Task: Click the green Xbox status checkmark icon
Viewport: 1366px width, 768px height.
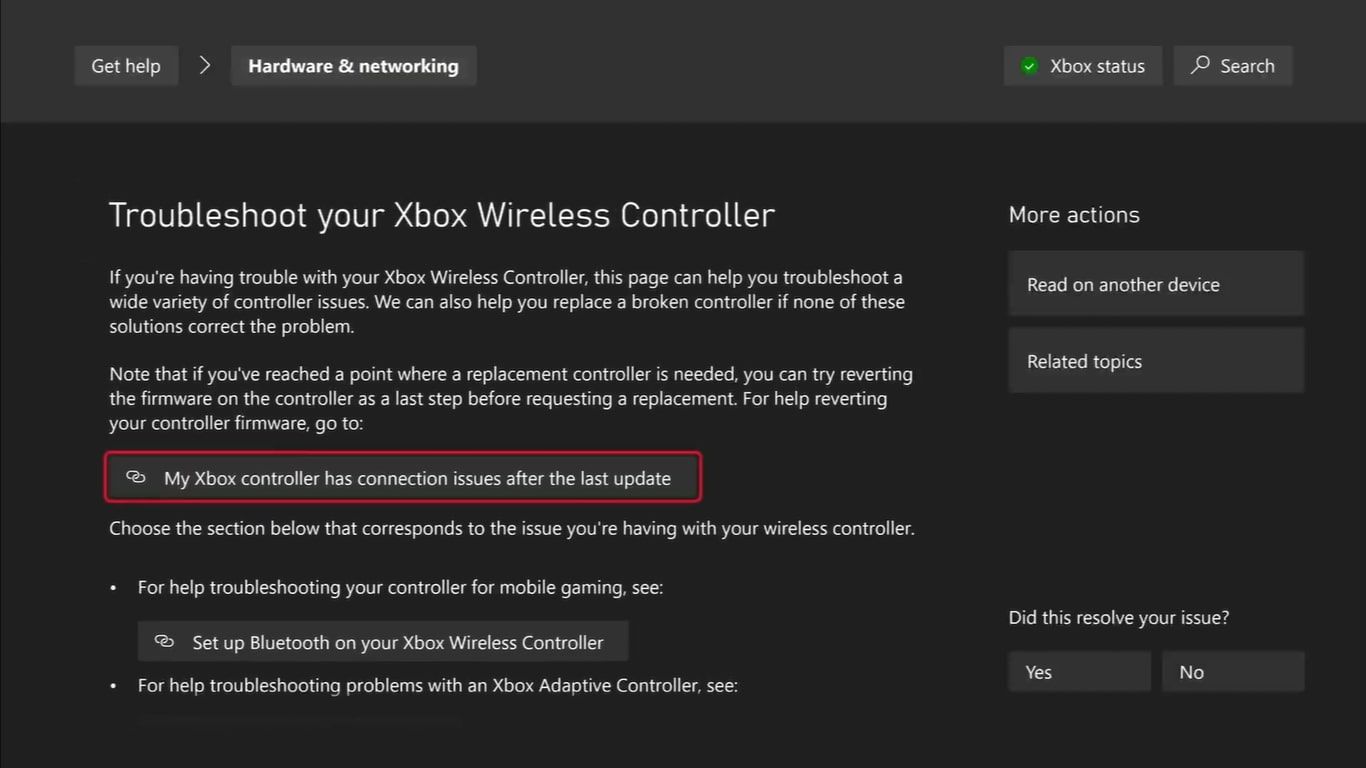Action: (x=1029, y=67)
